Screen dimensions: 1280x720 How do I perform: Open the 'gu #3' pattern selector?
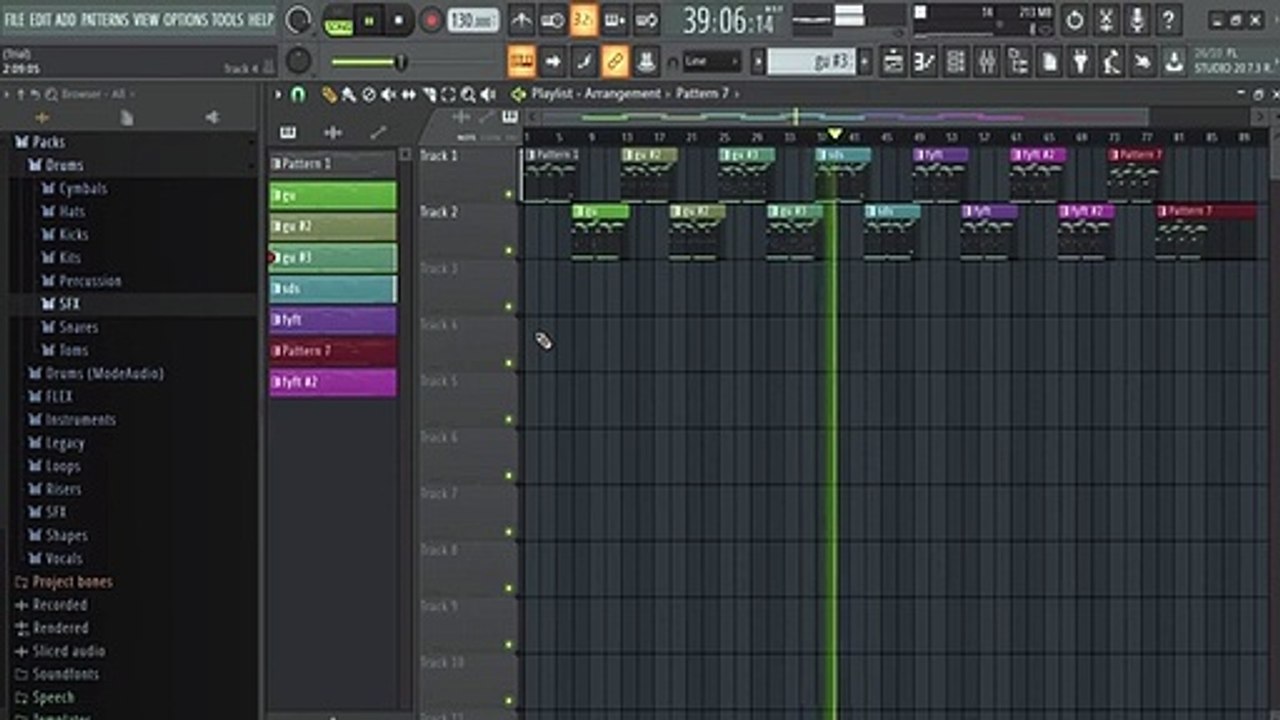[811, 62]
